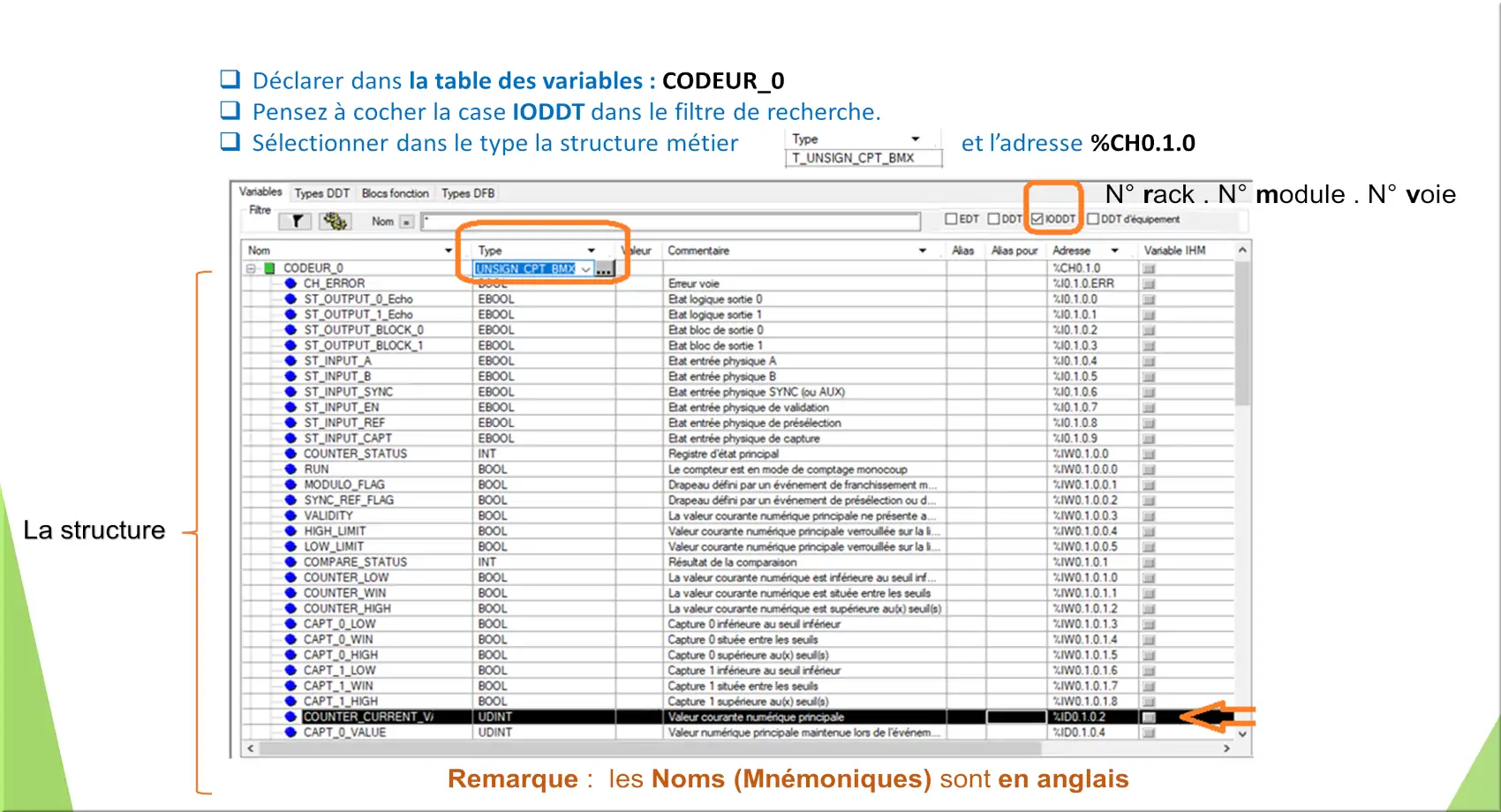This screenshot has height=812, width=1501.
Task: Click the vertical scrollbar down arrow
Action: click(x=1242, y=733)
